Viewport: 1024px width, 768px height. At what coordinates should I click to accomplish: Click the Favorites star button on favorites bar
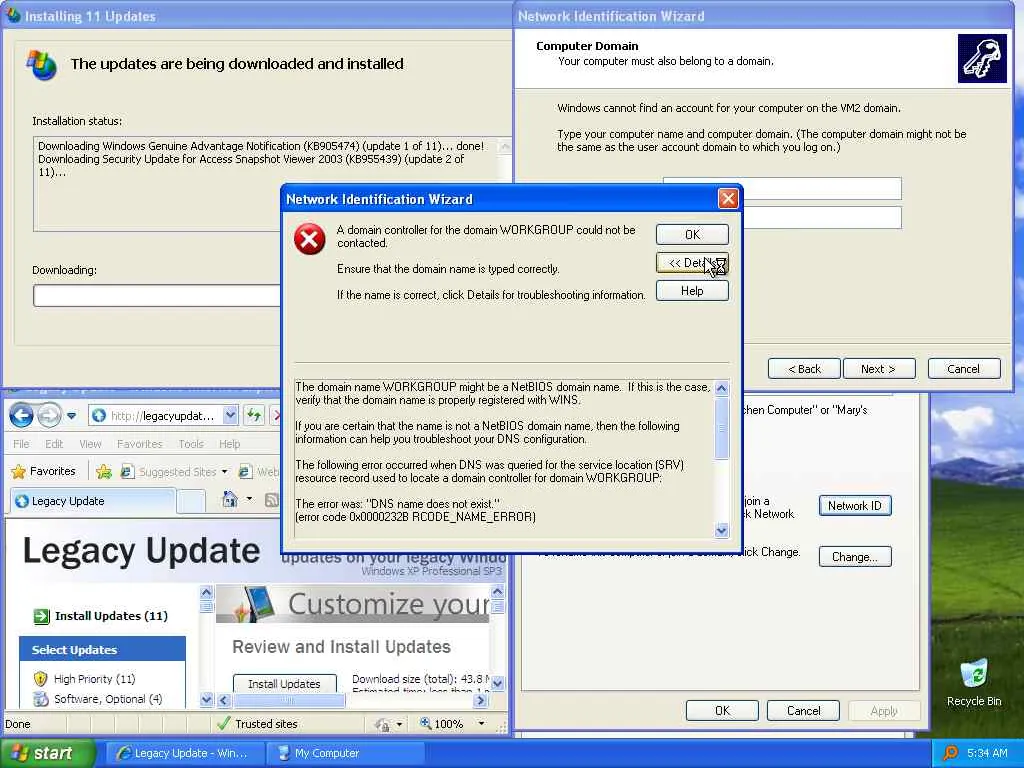[44, 472]
